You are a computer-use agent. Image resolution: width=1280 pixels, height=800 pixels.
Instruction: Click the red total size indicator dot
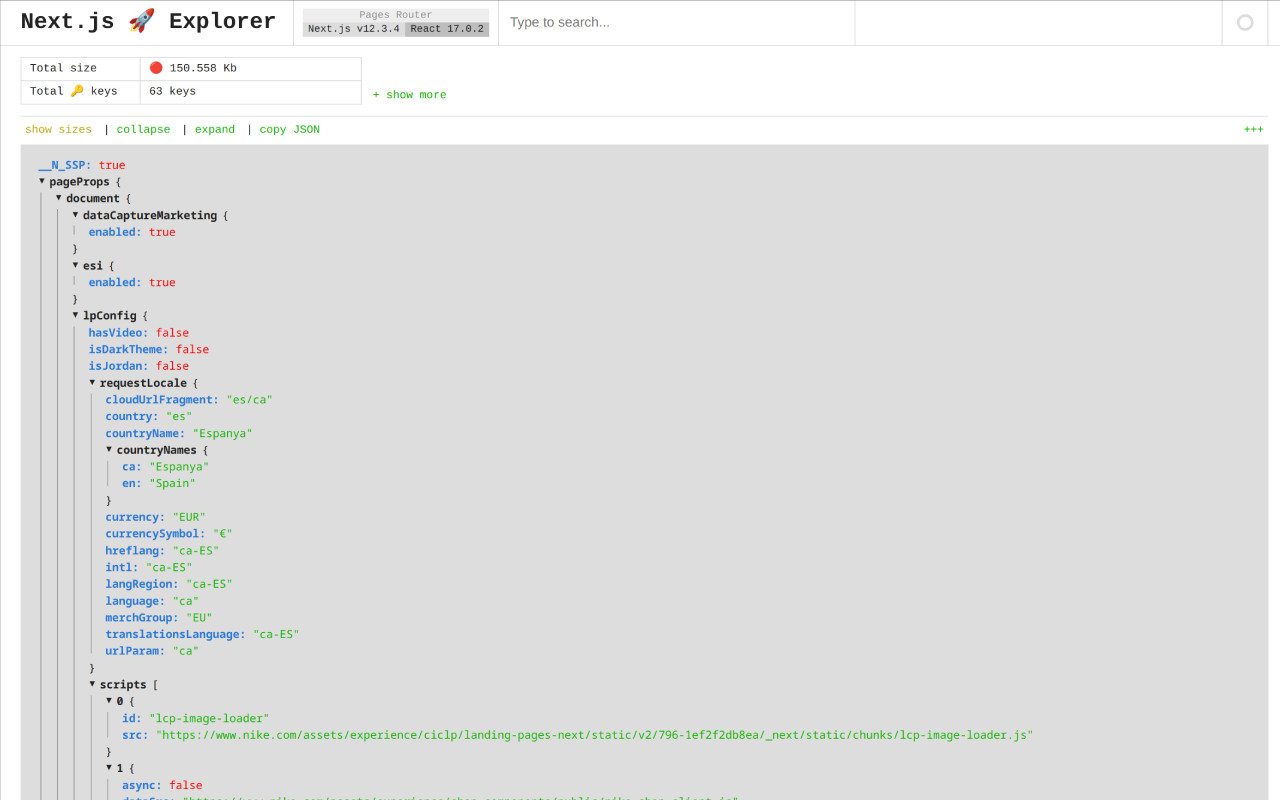[157, 68]
